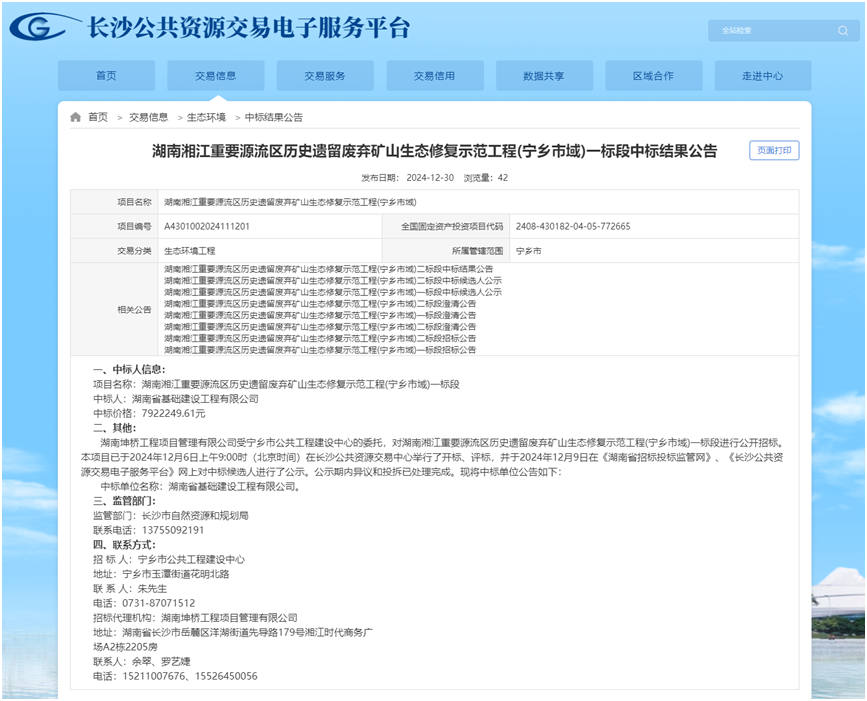Open the 首页 navigation tab
This screenshot has height=701, width=867.
[x=106, y=76]
